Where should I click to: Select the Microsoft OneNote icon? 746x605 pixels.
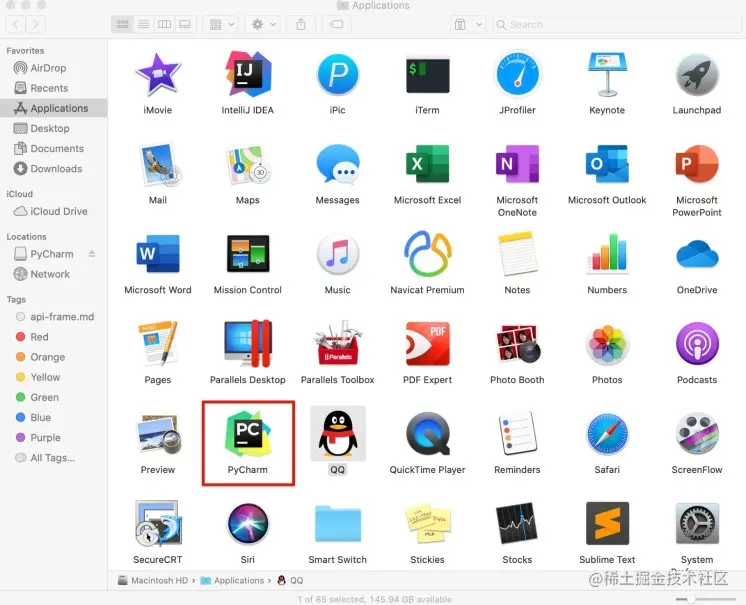[x=517, y=164]
